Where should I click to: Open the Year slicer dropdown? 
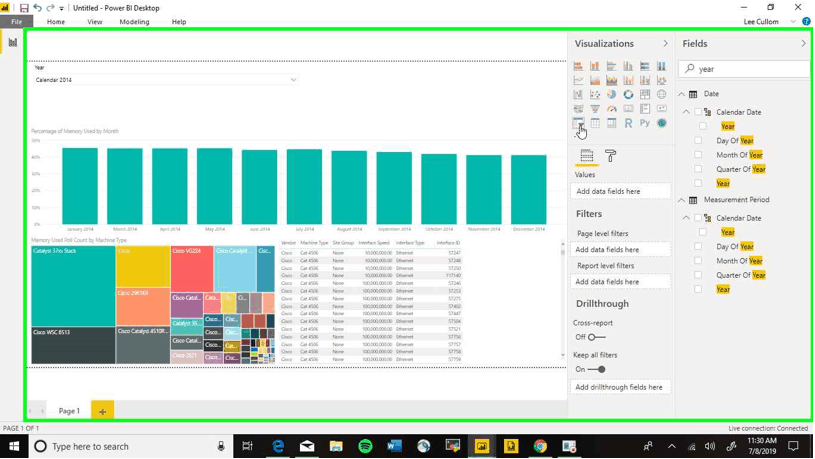(x=293, y=80)
